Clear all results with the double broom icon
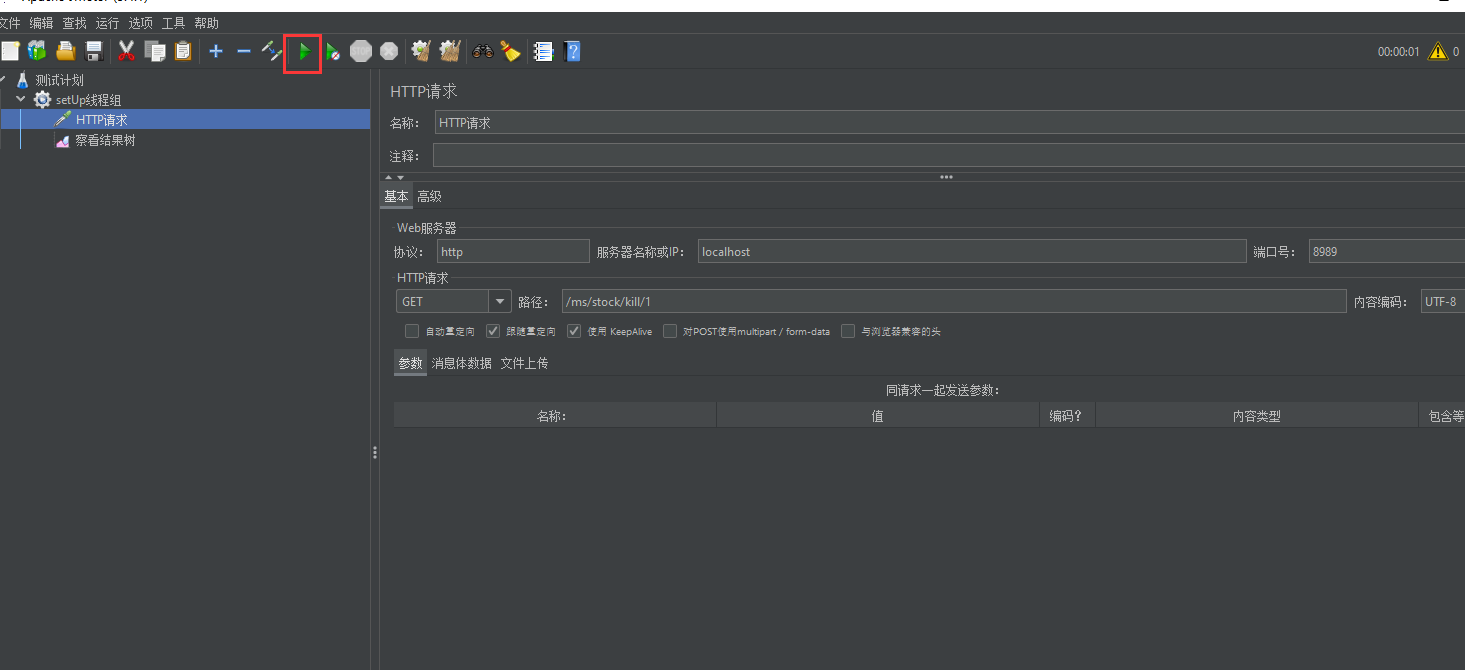1465x670 pixels. coord(450,51)
